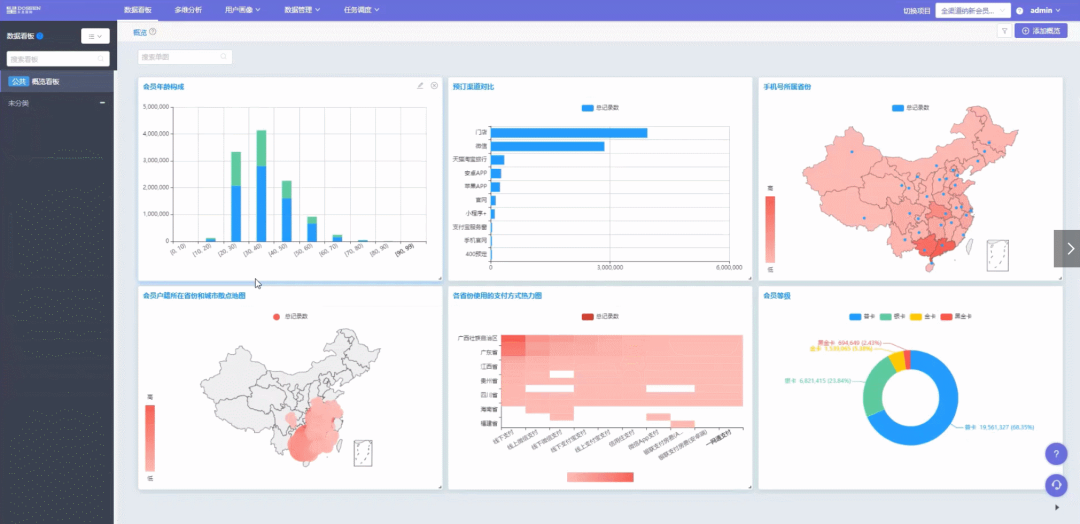Toggle the 总记录数 legend in the heatmap card
This screenshot has width=1080, height=524.
tap(600, 317)
